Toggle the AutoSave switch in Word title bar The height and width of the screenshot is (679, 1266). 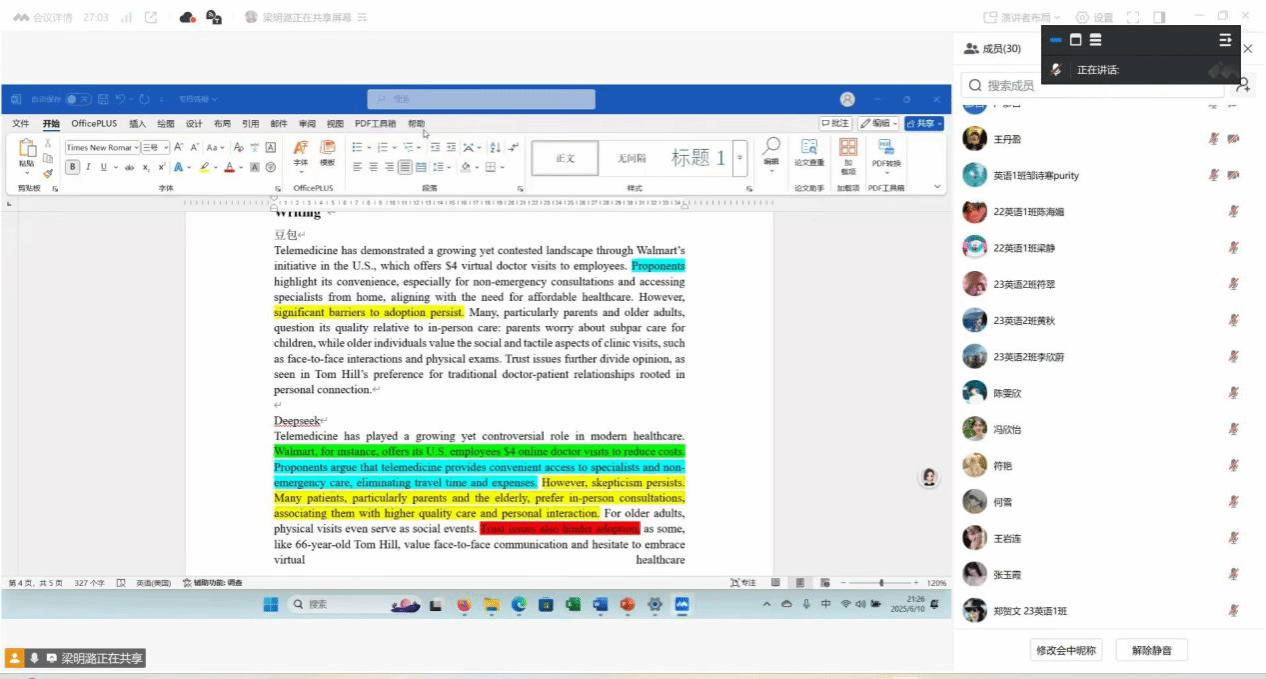(79, 99)
